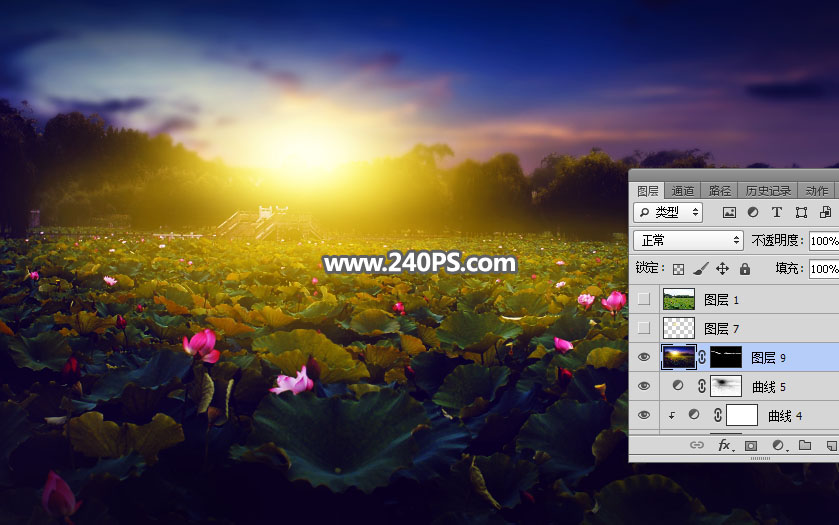The height and width of the screenshot is (525, 839).
Task: Click the 填充 value field
Action: click(824, 269)
